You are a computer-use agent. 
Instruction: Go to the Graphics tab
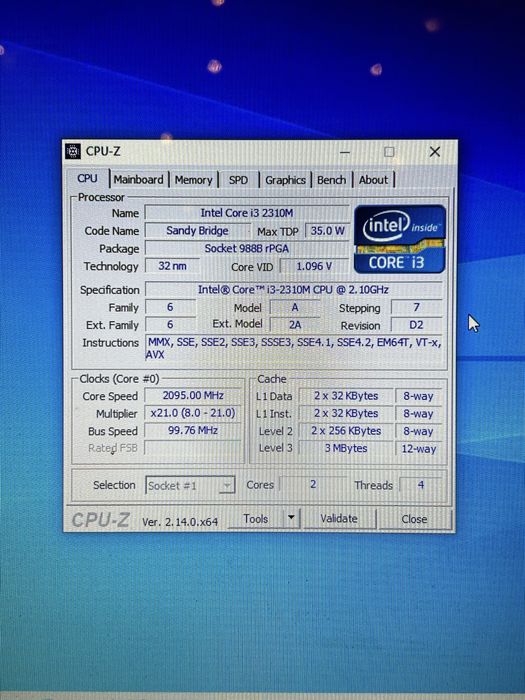click(x=285, y=180)
